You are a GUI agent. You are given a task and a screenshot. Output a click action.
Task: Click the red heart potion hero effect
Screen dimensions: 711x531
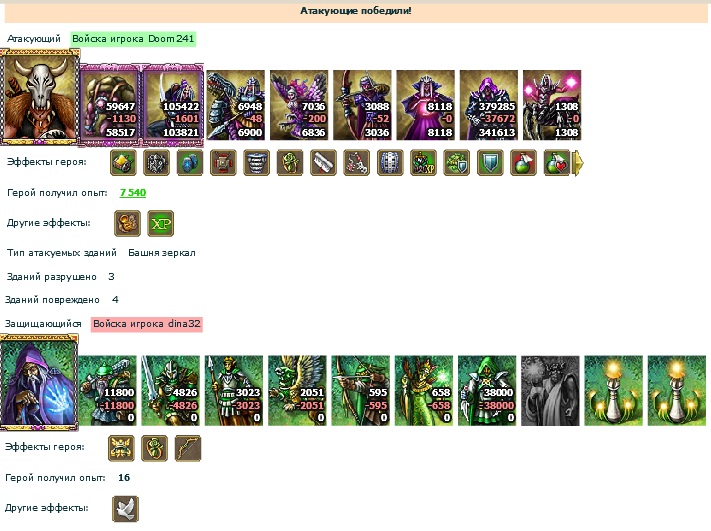click(x=557, y=163)
